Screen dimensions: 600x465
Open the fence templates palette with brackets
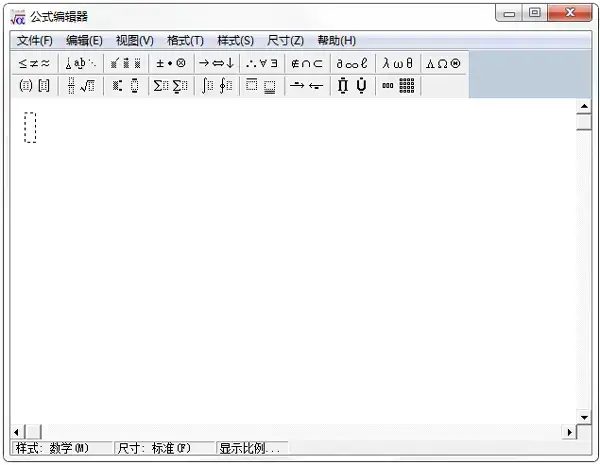pos(34,86)
